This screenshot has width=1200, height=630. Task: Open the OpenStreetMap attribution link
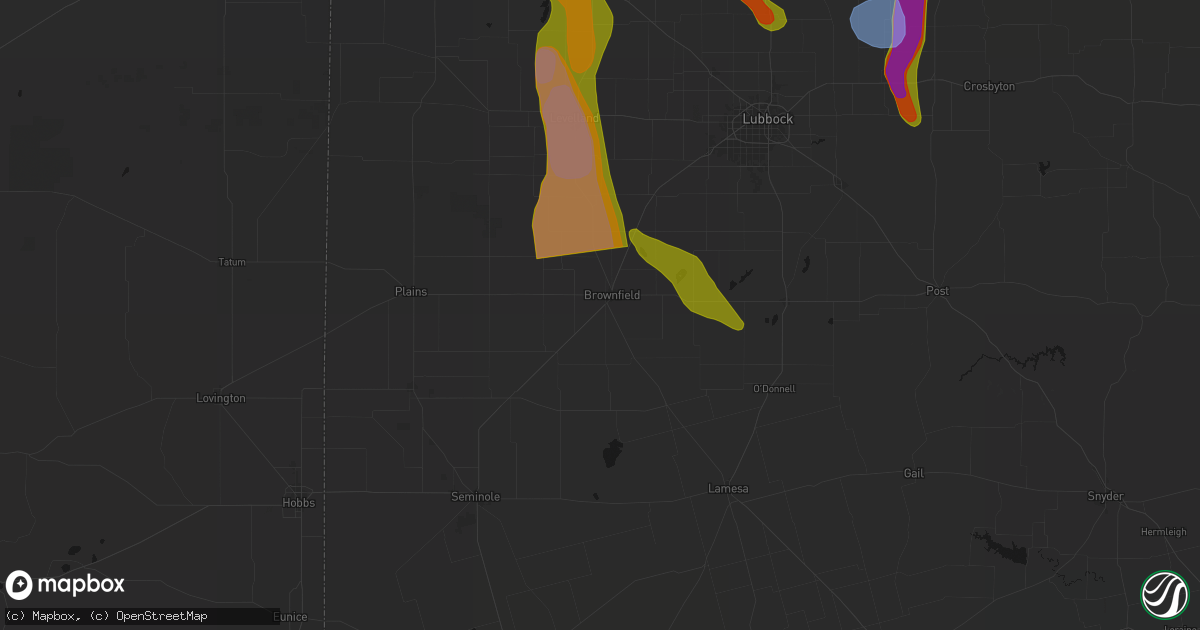point(161,616)
